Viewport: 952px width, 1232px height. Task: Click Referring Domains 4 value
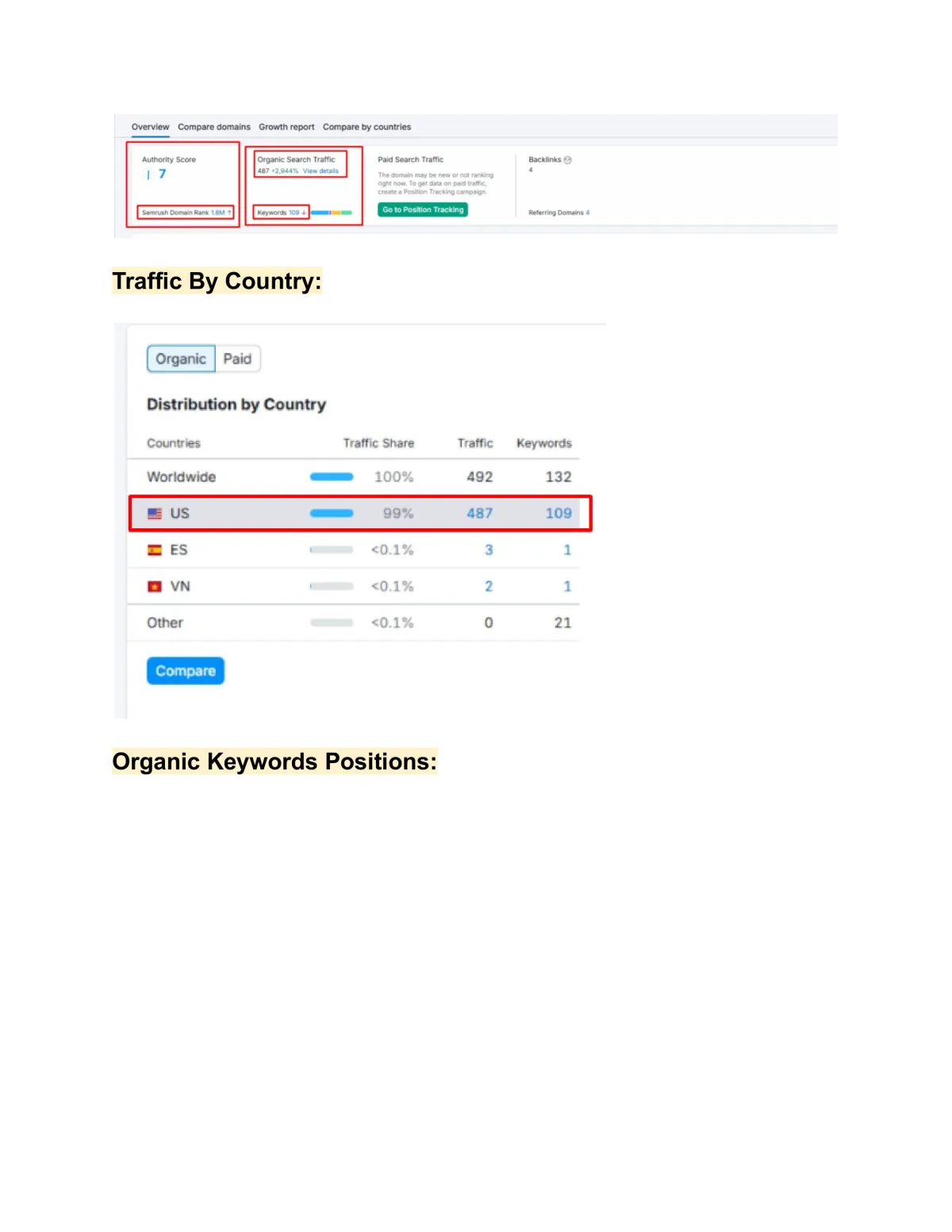(588, 213)
